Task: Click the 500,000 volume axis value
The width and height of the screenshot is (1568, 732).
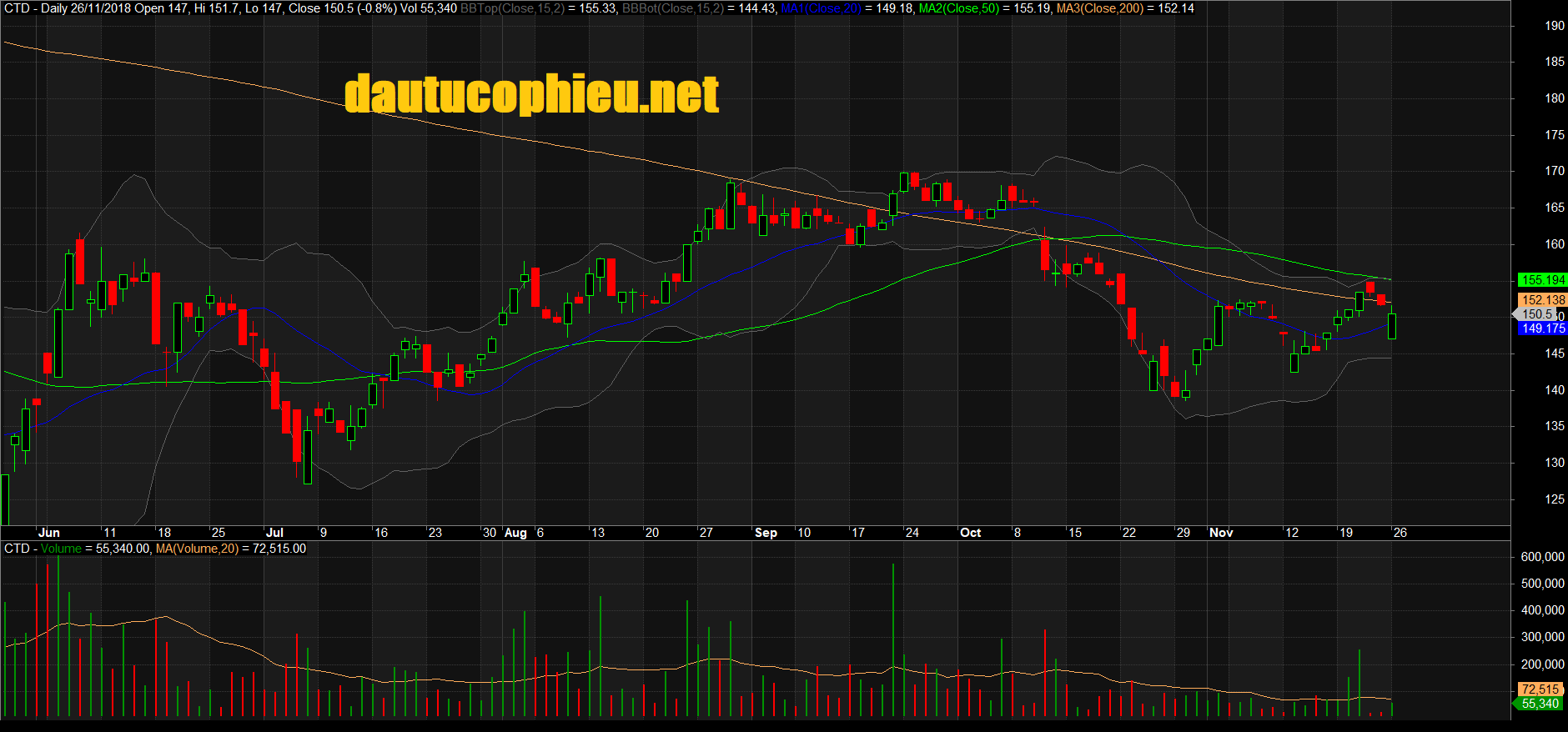Action: 1543,584
